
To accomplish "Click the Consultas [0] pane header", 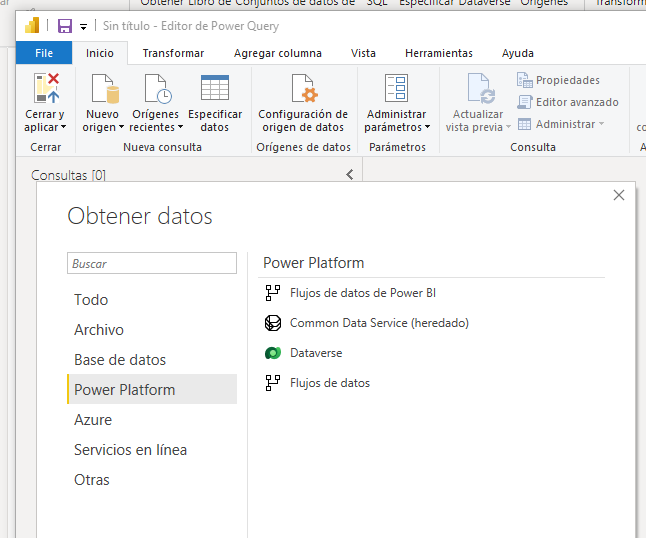I will [x=68, y=175].
